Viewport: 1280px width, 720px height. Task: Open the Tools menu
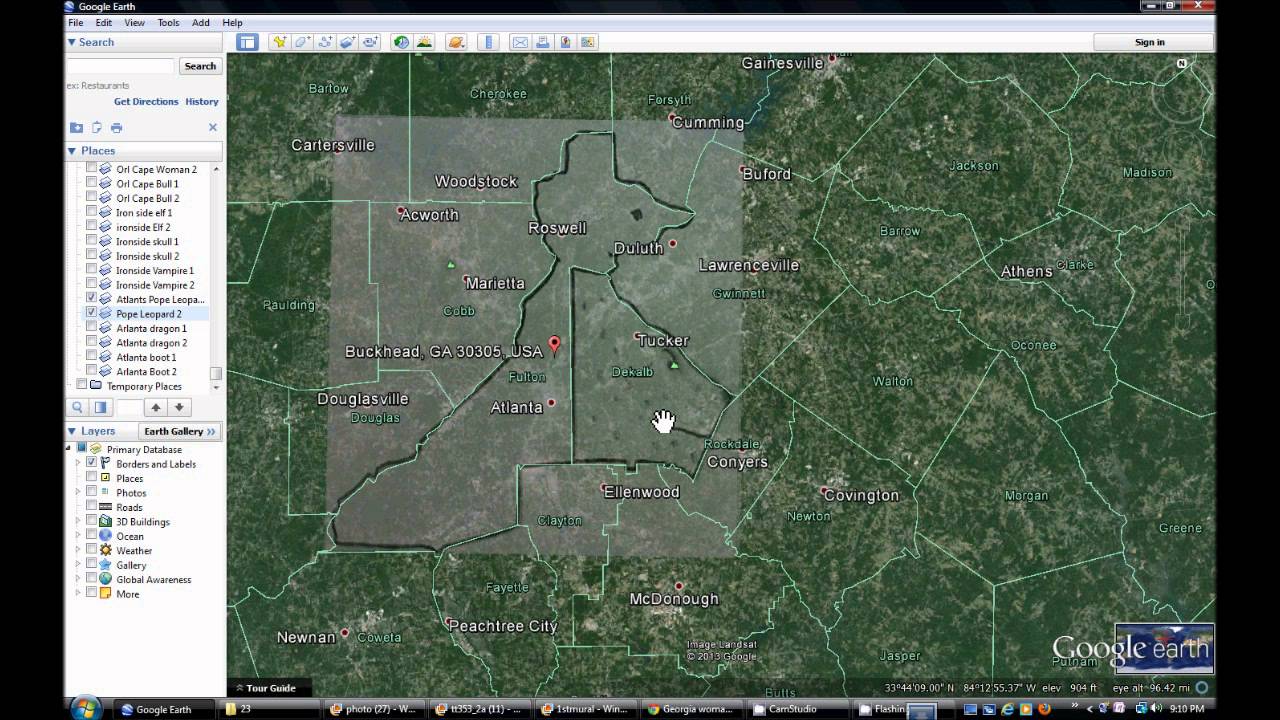pos(168,22)
